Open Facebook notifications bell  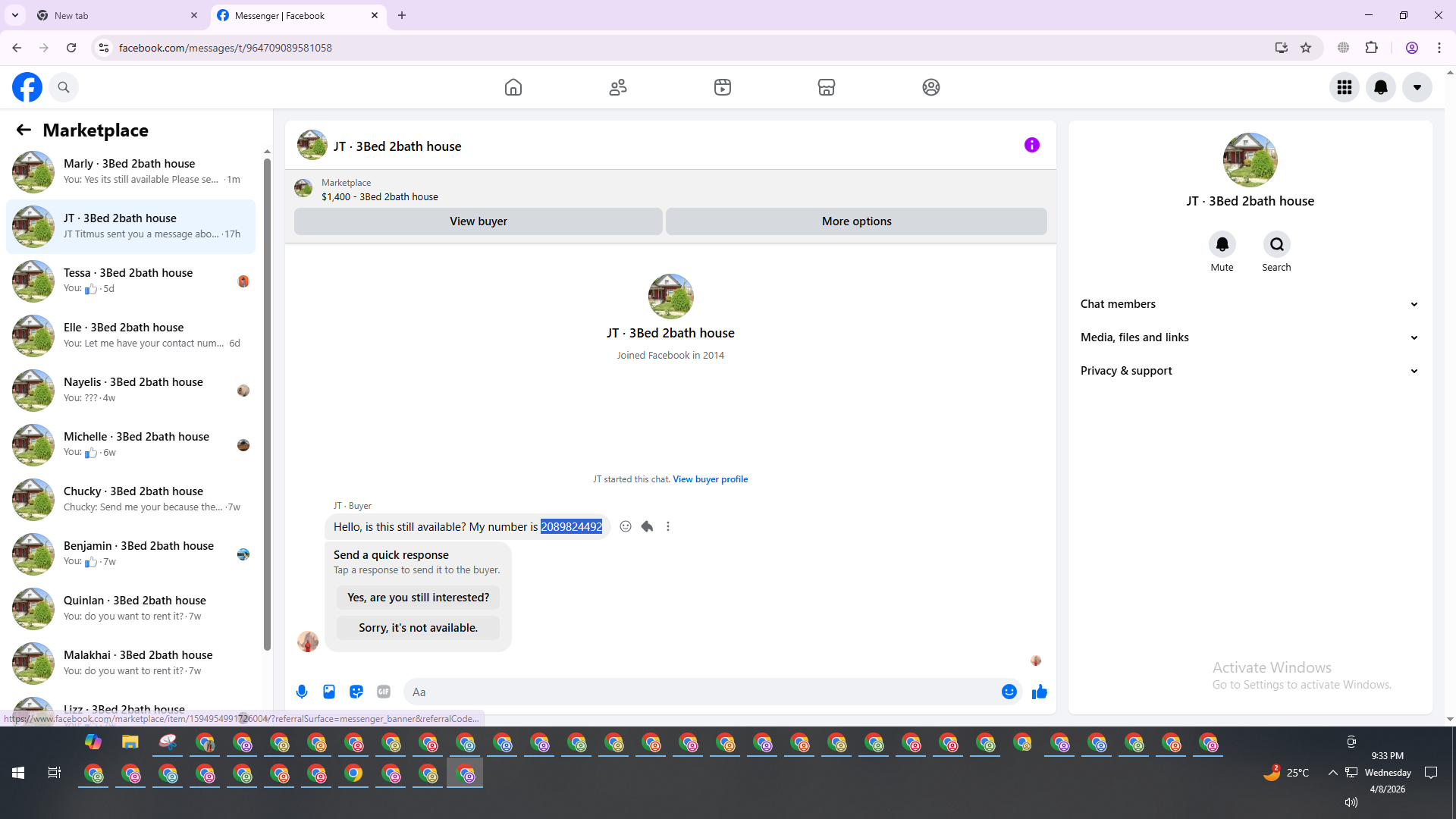coord(1381,87)
